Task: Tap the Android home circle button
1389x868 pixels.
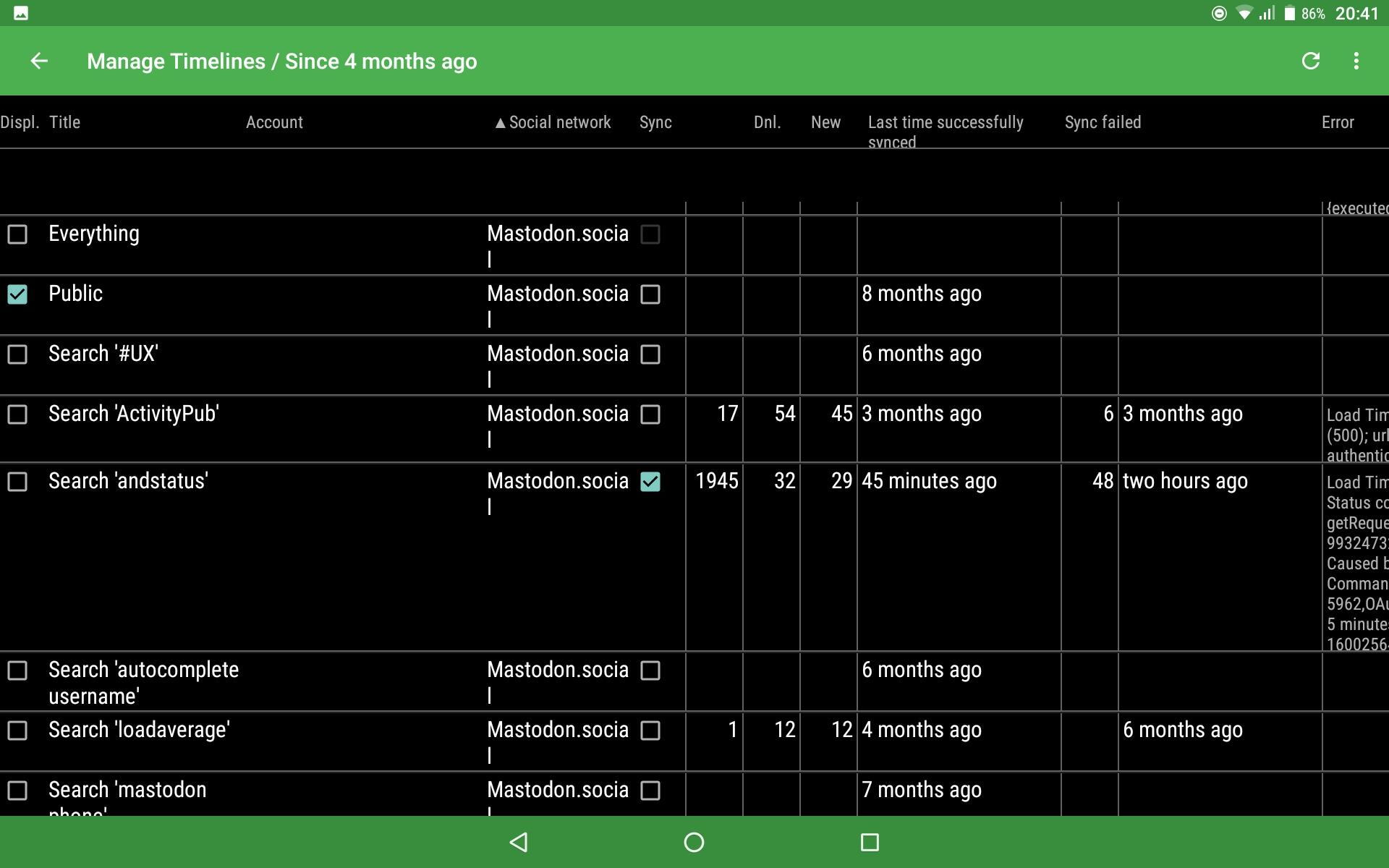Action: (x=694, y=842)
